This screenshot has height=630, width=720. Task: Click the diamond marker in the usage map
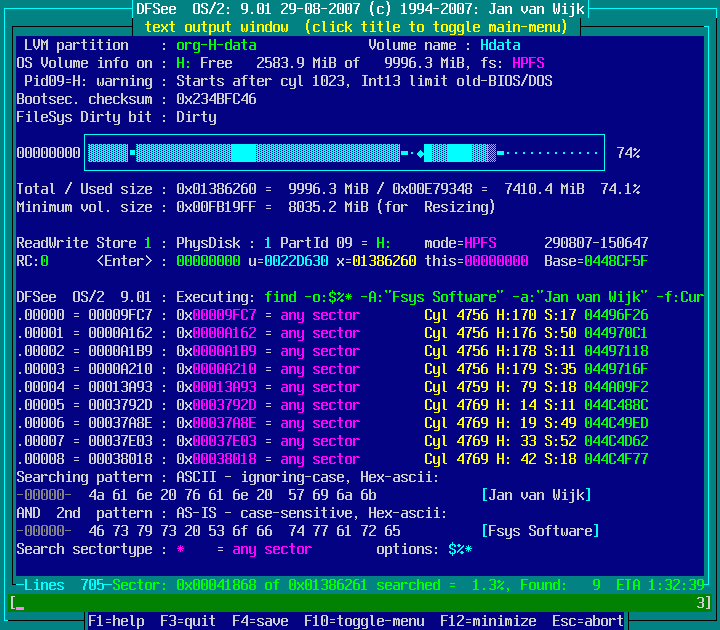420,153
